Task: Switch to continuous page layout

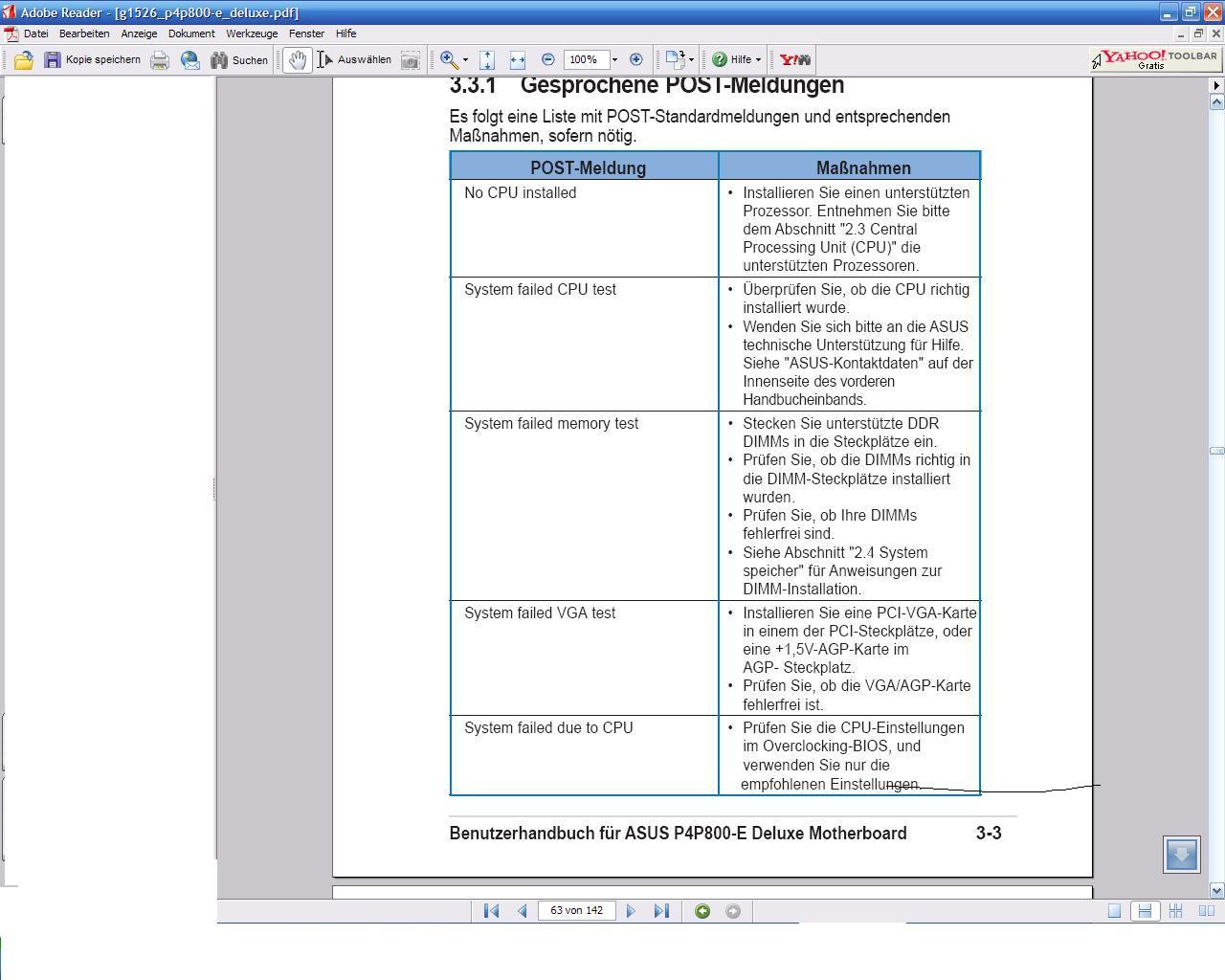Action: 1145,911
